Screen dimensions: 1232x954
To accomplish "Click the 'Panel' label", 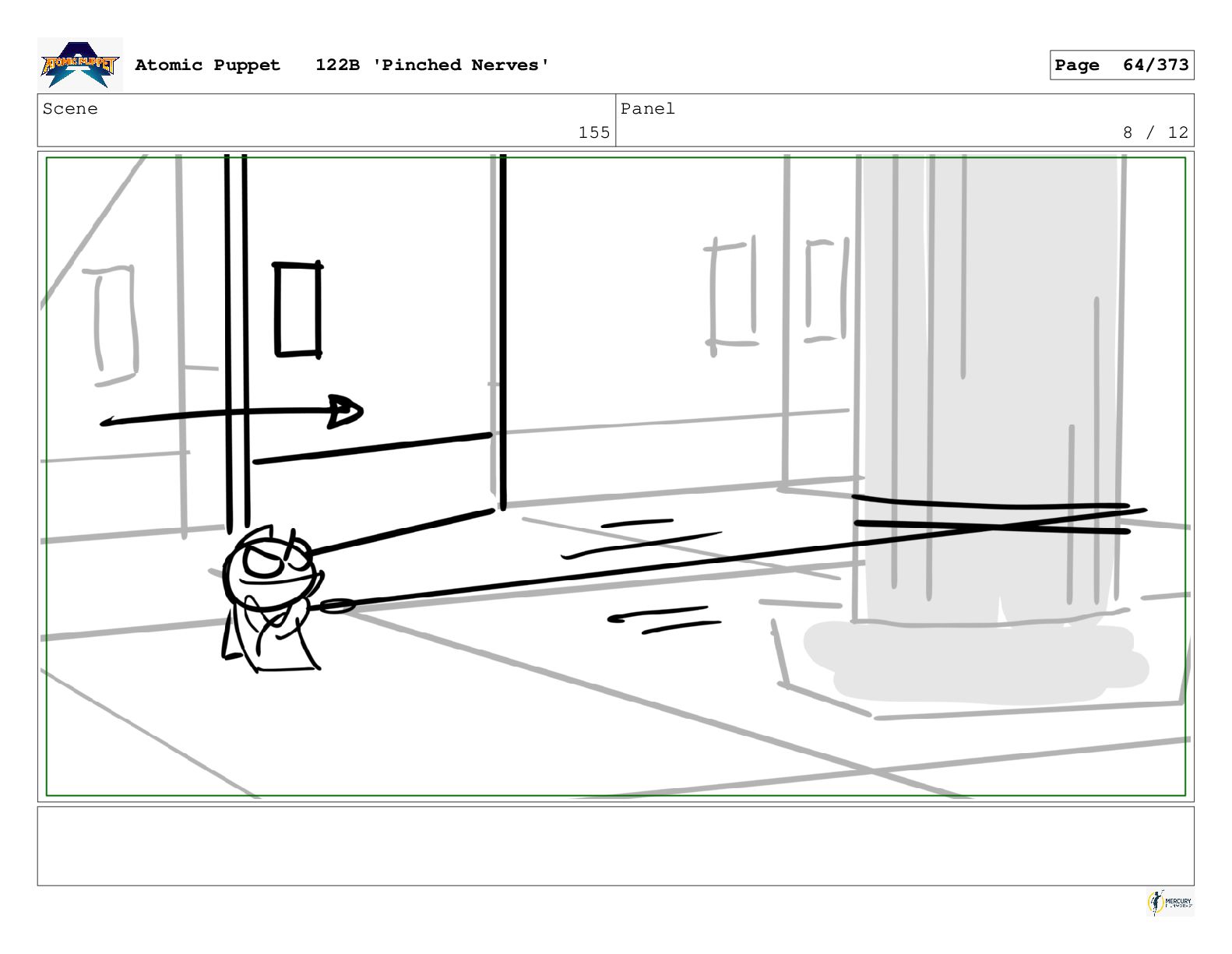I will tap(648, 109).
